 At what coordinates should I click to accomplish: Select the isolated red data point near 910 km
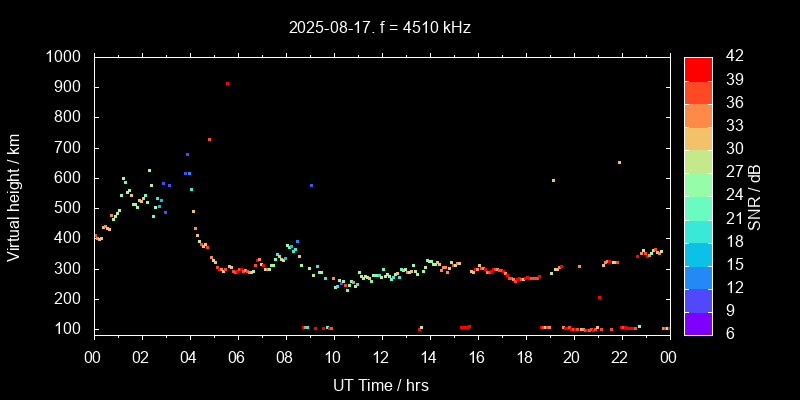[228, 84]
